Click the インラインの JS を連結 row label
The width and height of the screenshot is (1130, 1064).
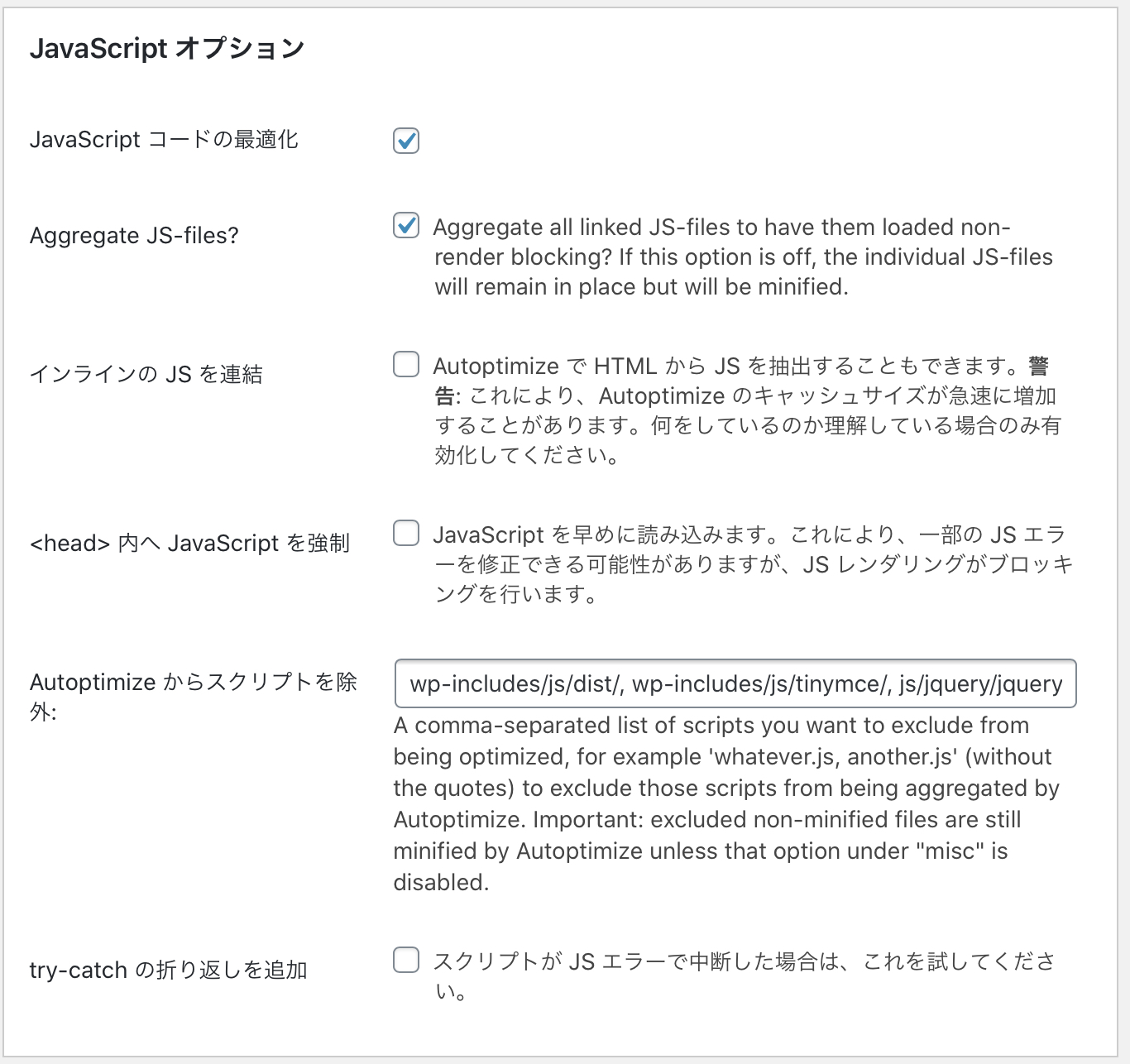pos(146,374)
